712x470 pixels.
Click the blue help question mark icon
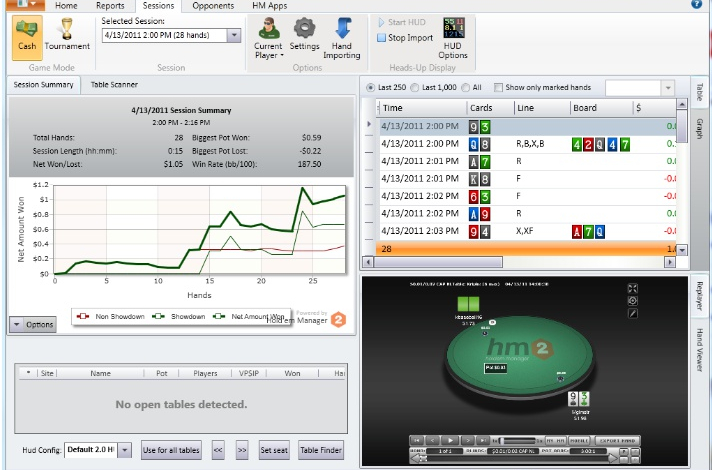(696, 4)
